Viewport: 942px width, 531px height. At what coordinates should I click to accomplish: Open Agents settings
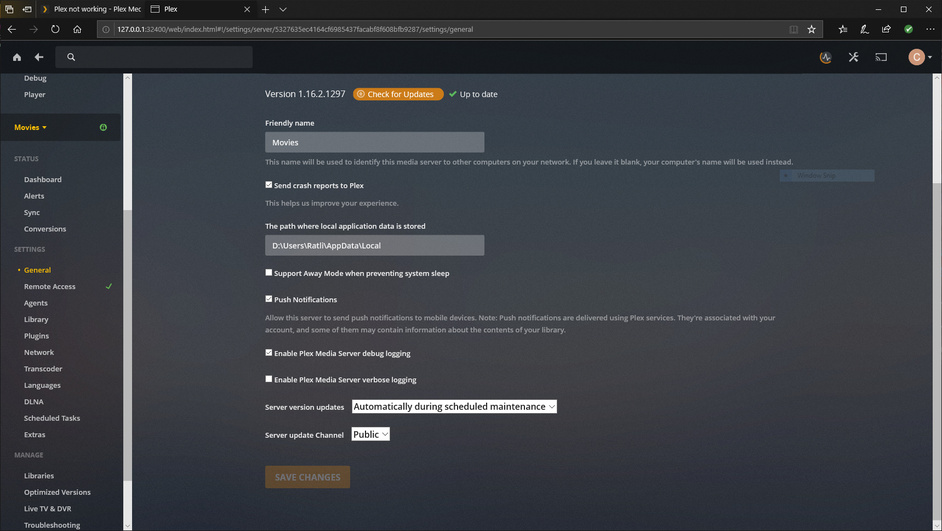point(35,303)
